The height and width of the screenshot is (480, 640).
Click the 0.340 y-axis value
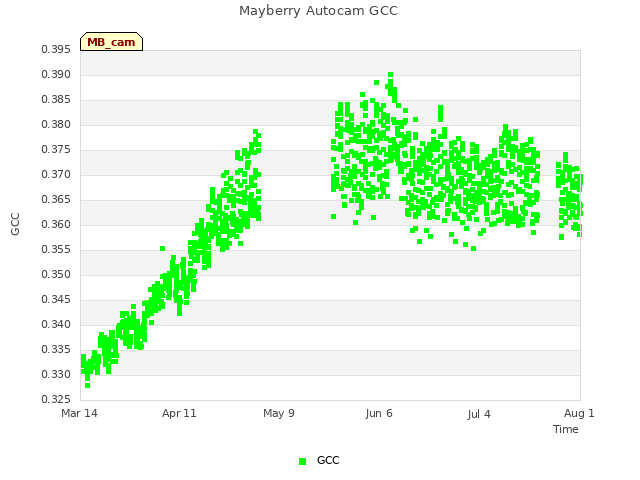point(56,324)
